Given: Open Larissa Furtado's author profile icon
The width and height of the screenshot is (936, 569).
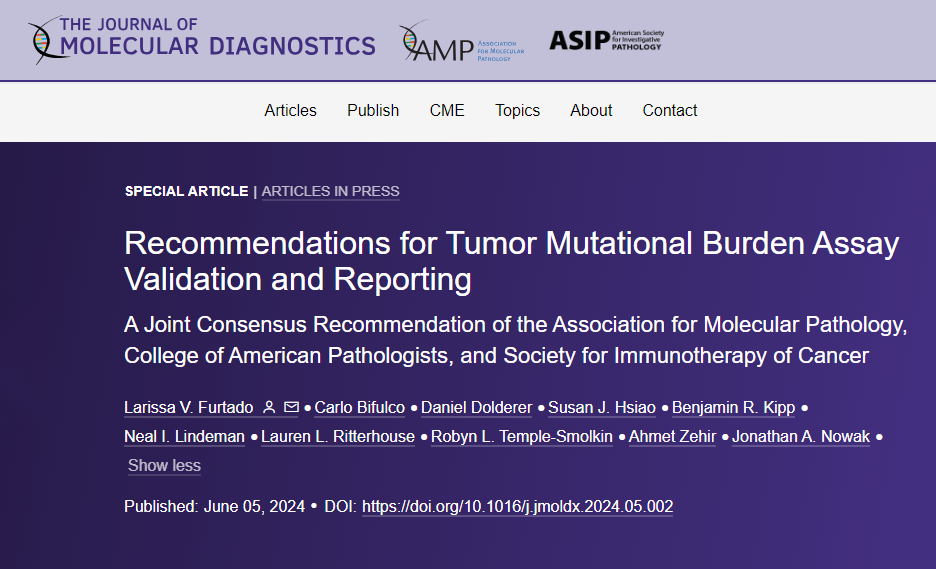Looking at the screenshot, I should 269,408.
